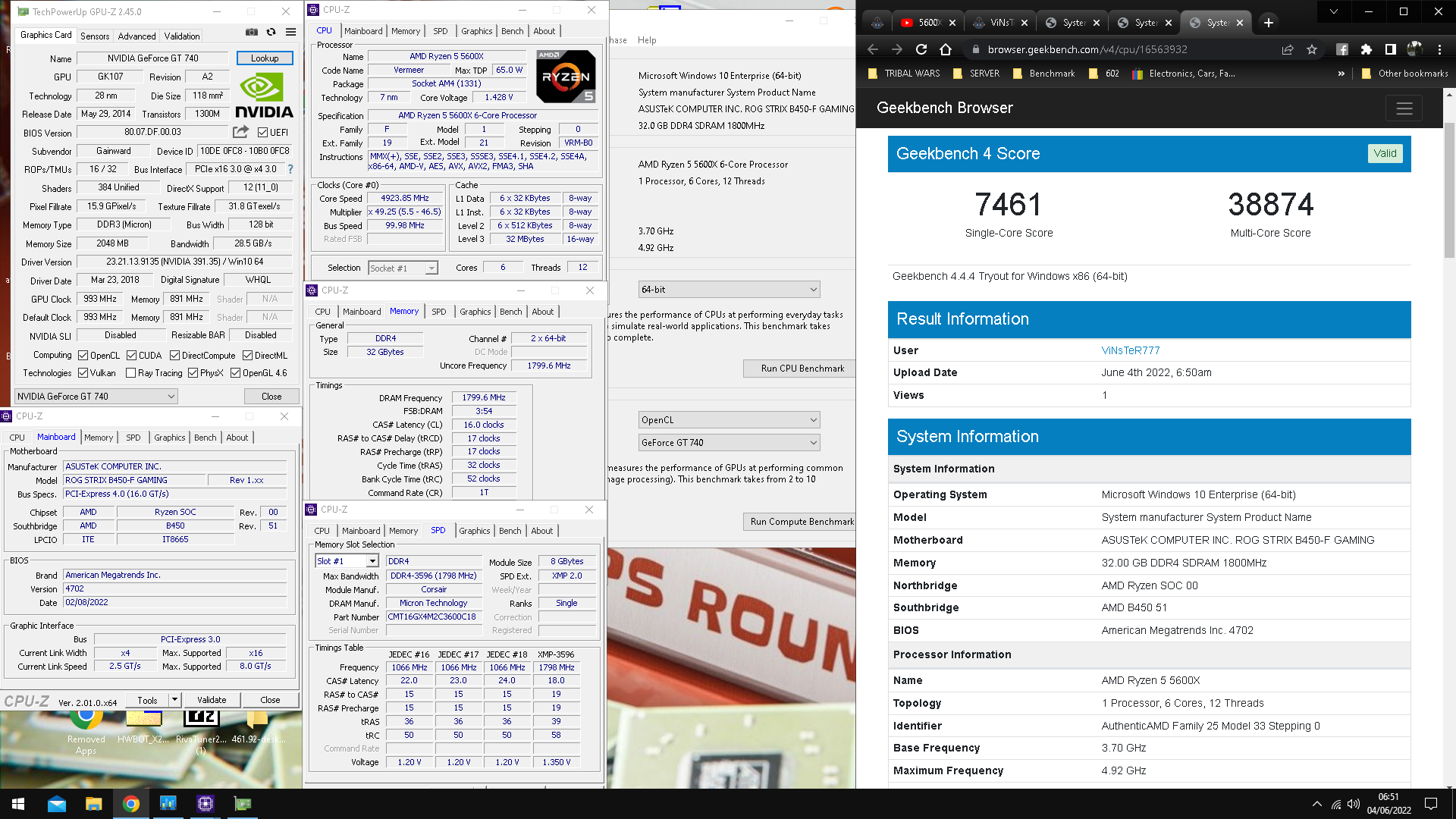
Task: Open the 64-bit architecture dropdown in Geekbench
Action: click(x=730, y=289)
